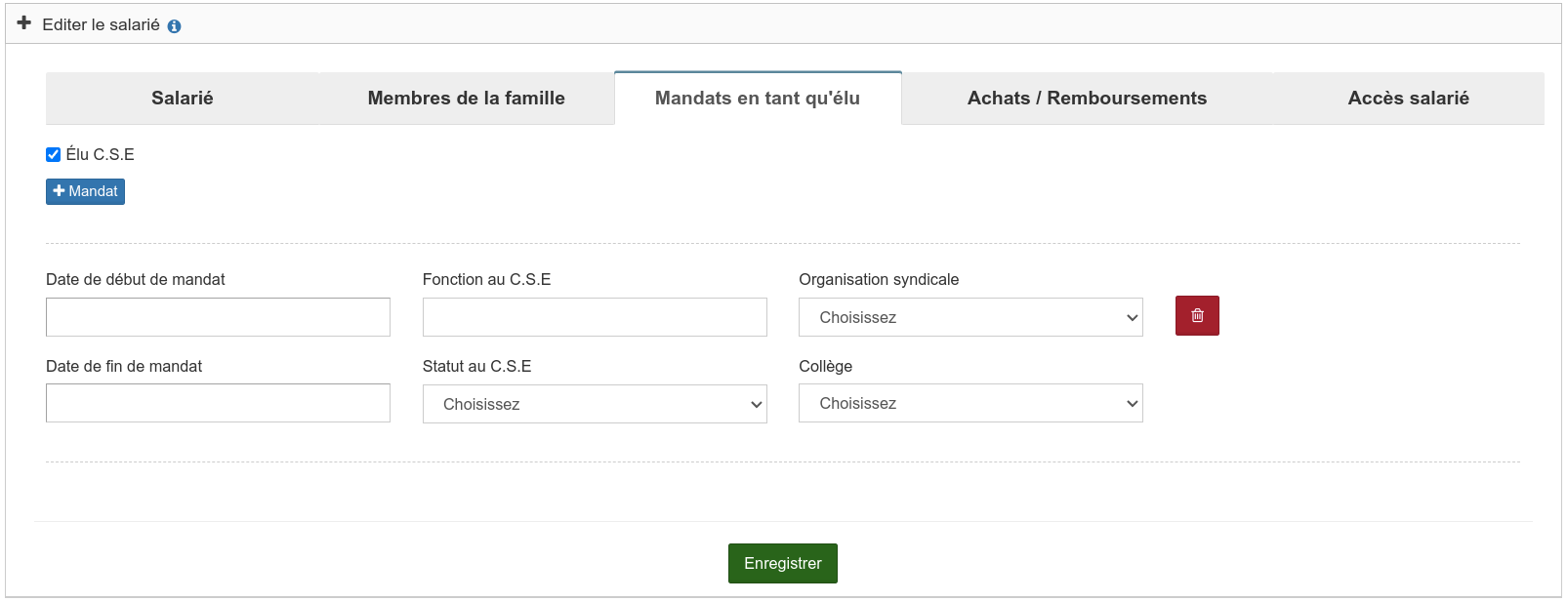Select the Mandats en tant qu'élu tab
The image size is (1568, 602).
758,99
